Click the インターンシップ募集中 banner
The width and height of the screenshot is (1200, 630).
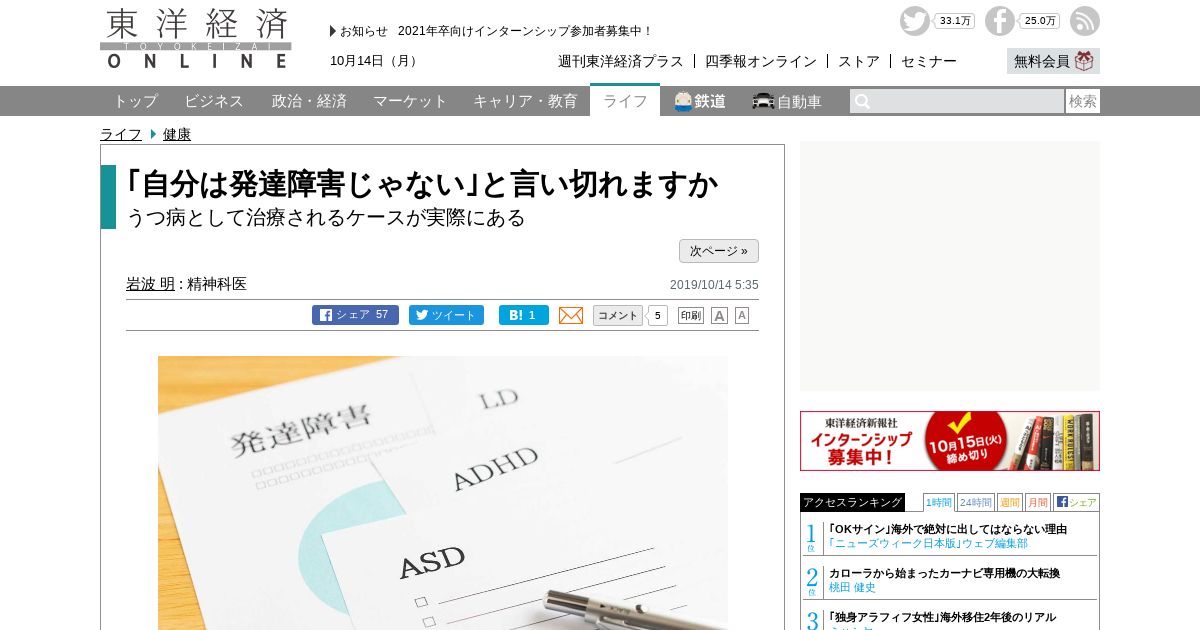950,441
